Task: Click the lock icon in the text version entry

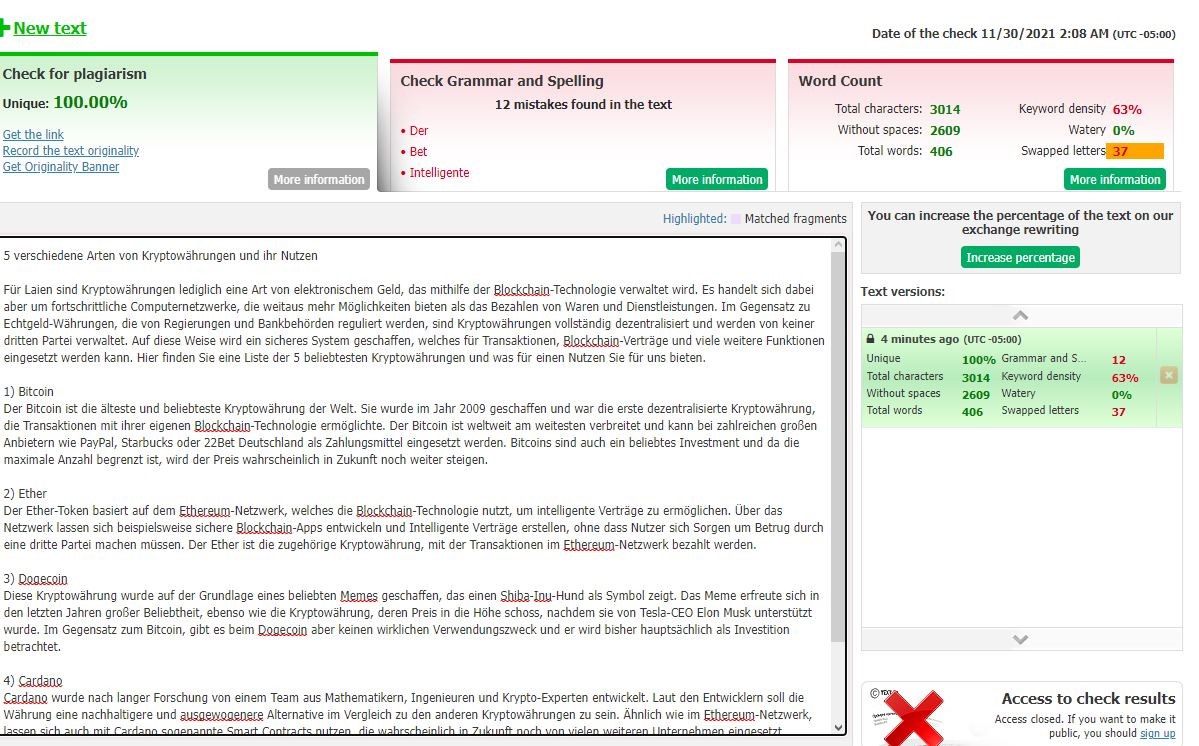Action: tap(870, 340)
